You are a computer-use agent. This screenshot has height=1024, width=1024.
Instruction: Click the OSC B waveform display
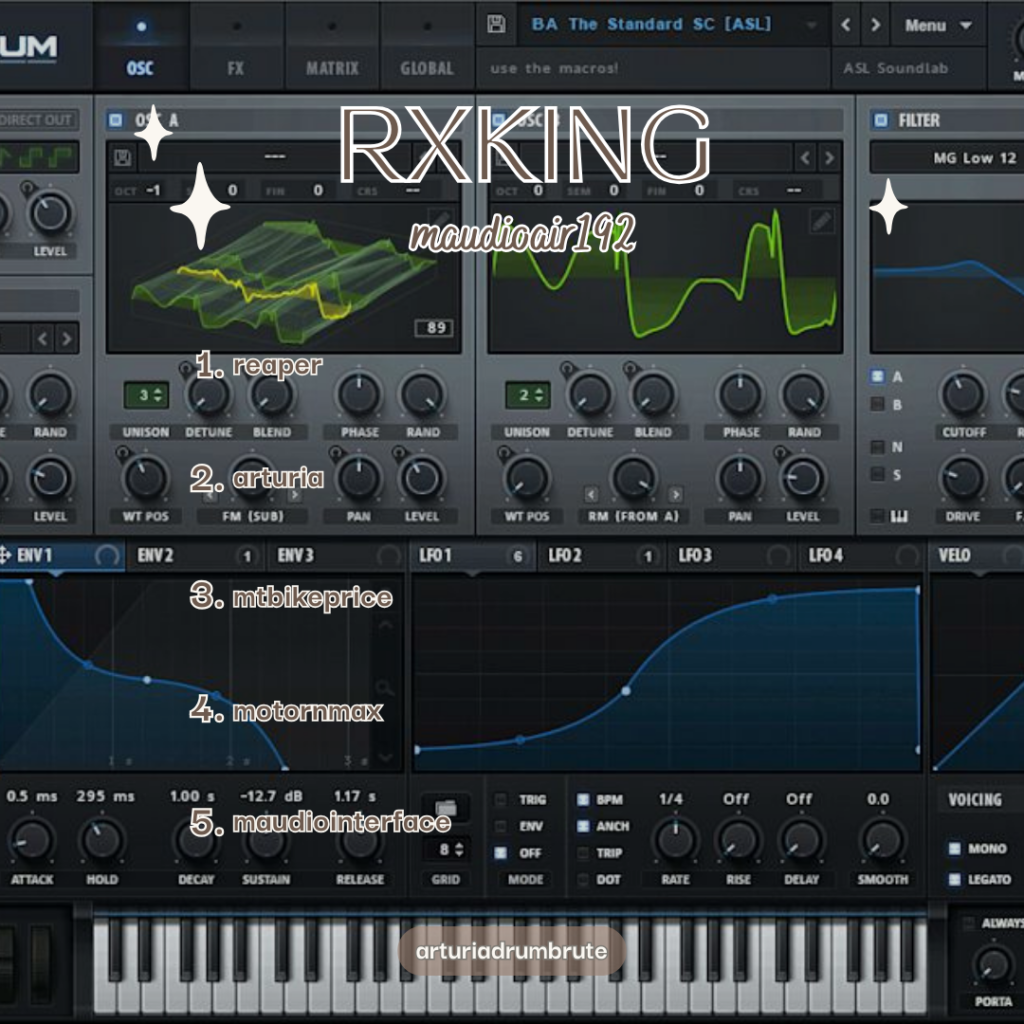pos(665,279)
